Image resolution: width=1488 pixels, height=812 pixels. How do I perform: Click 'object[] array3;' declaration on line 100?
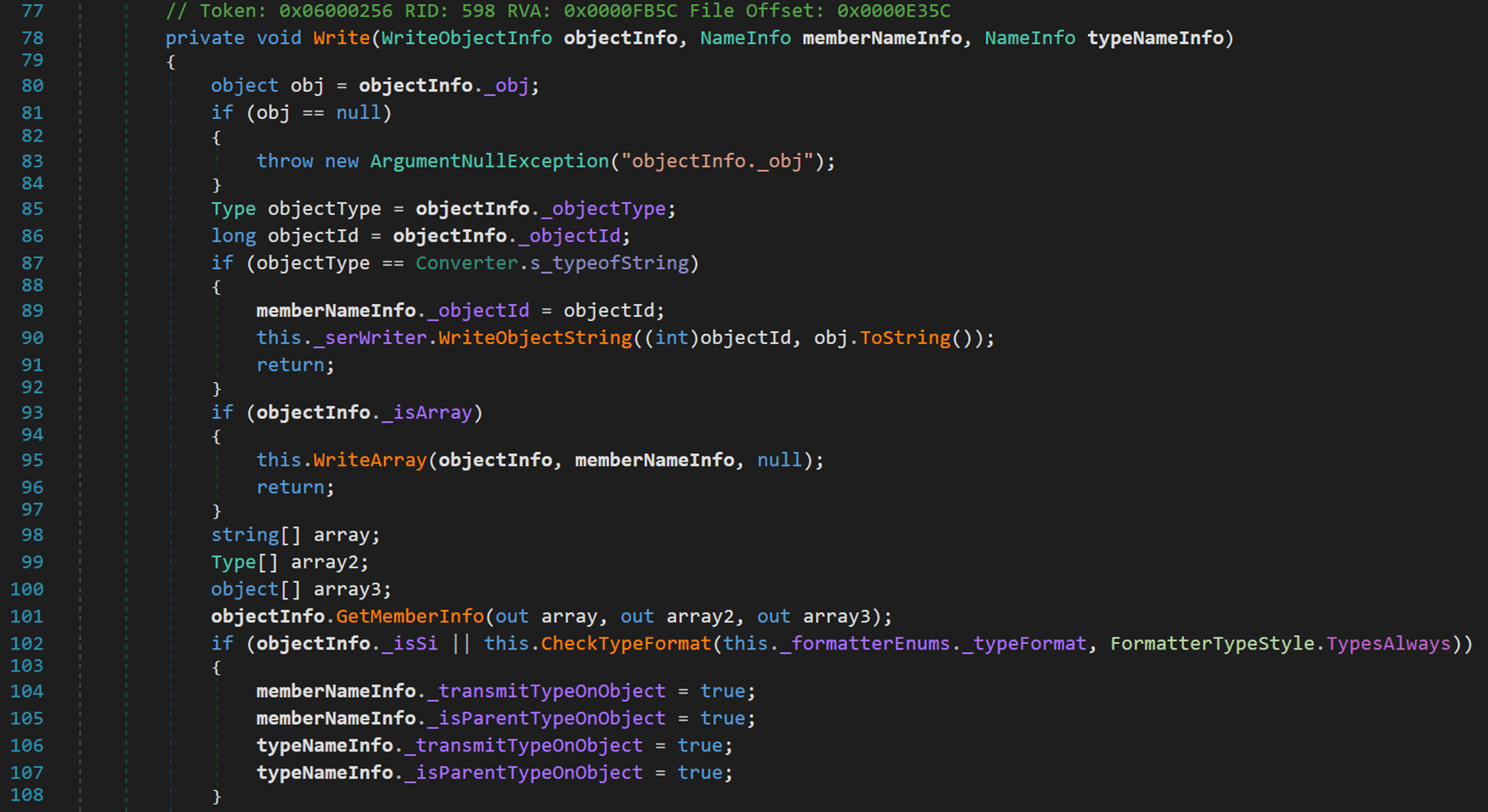(x=301, y=589)
